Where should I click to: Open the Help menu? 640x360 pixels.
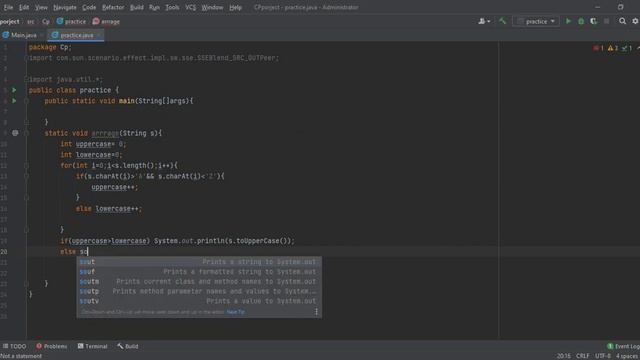236,7
